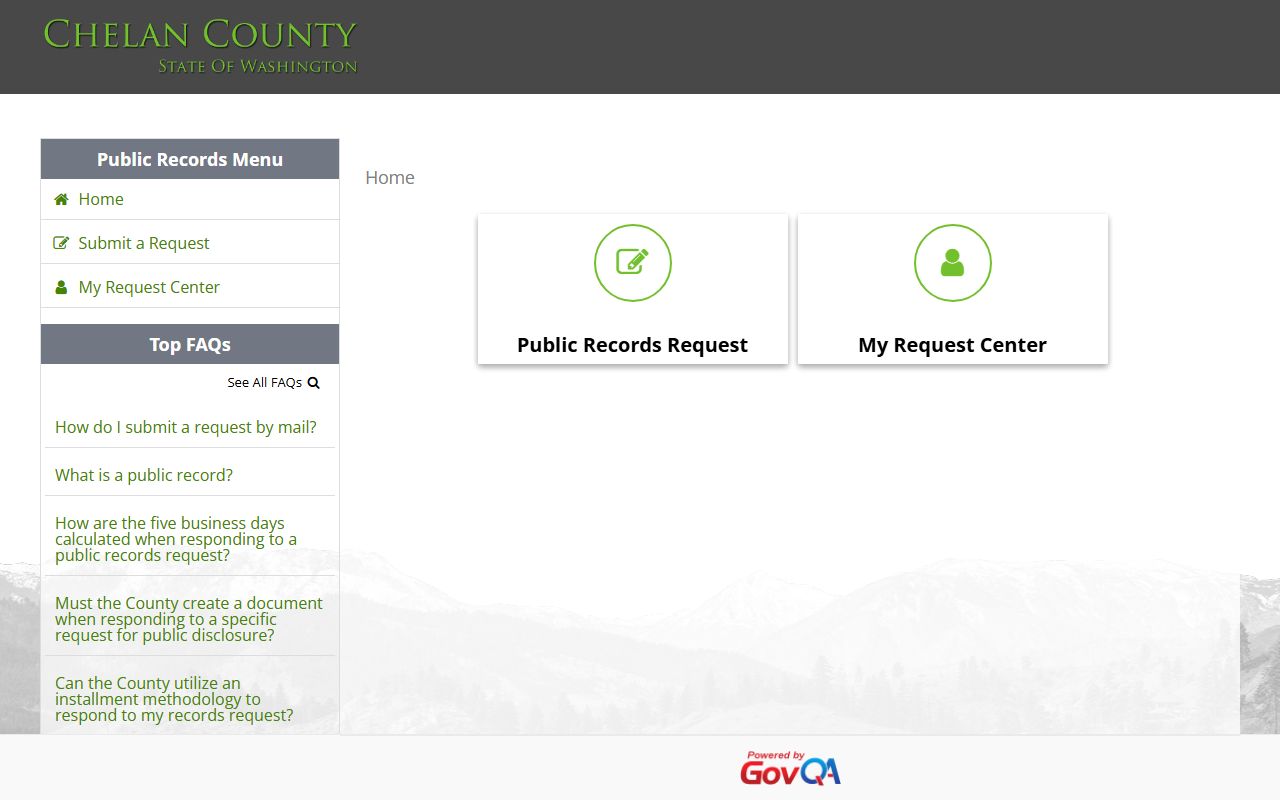Open Submit a Request menu entry
This screenshot has height=800, width=1280.
coord(144,243)
